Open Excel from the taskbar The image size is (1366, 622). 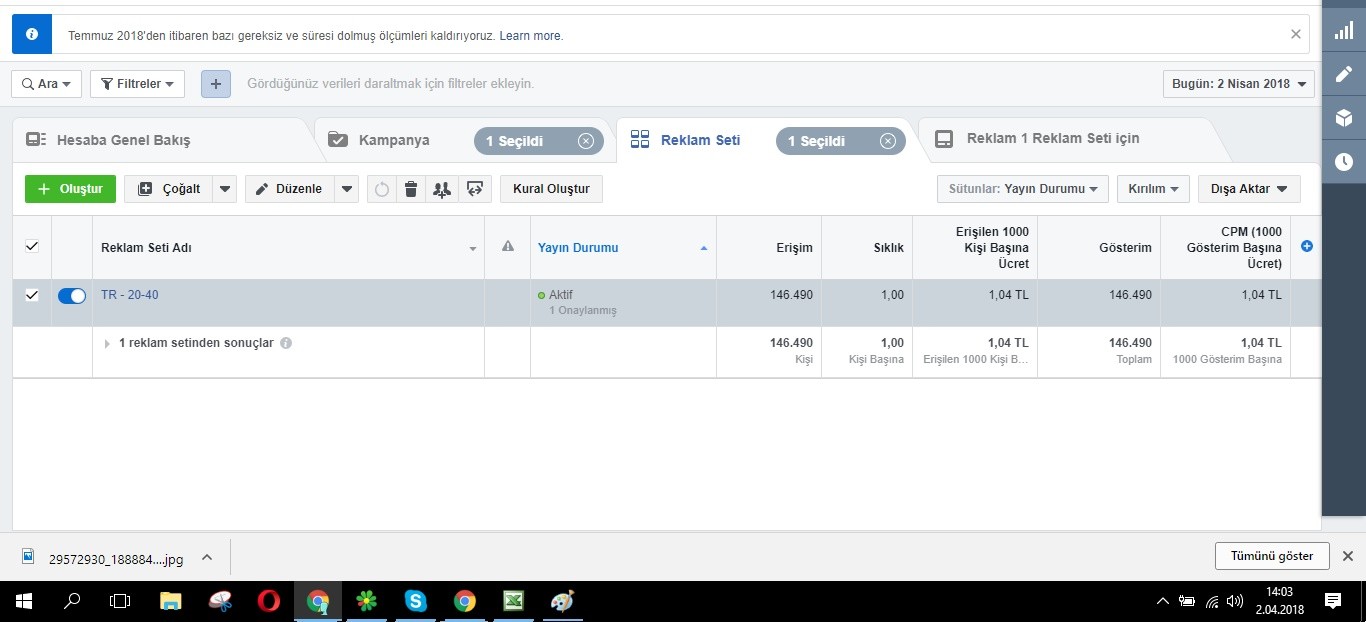click(x=513, y=601)
